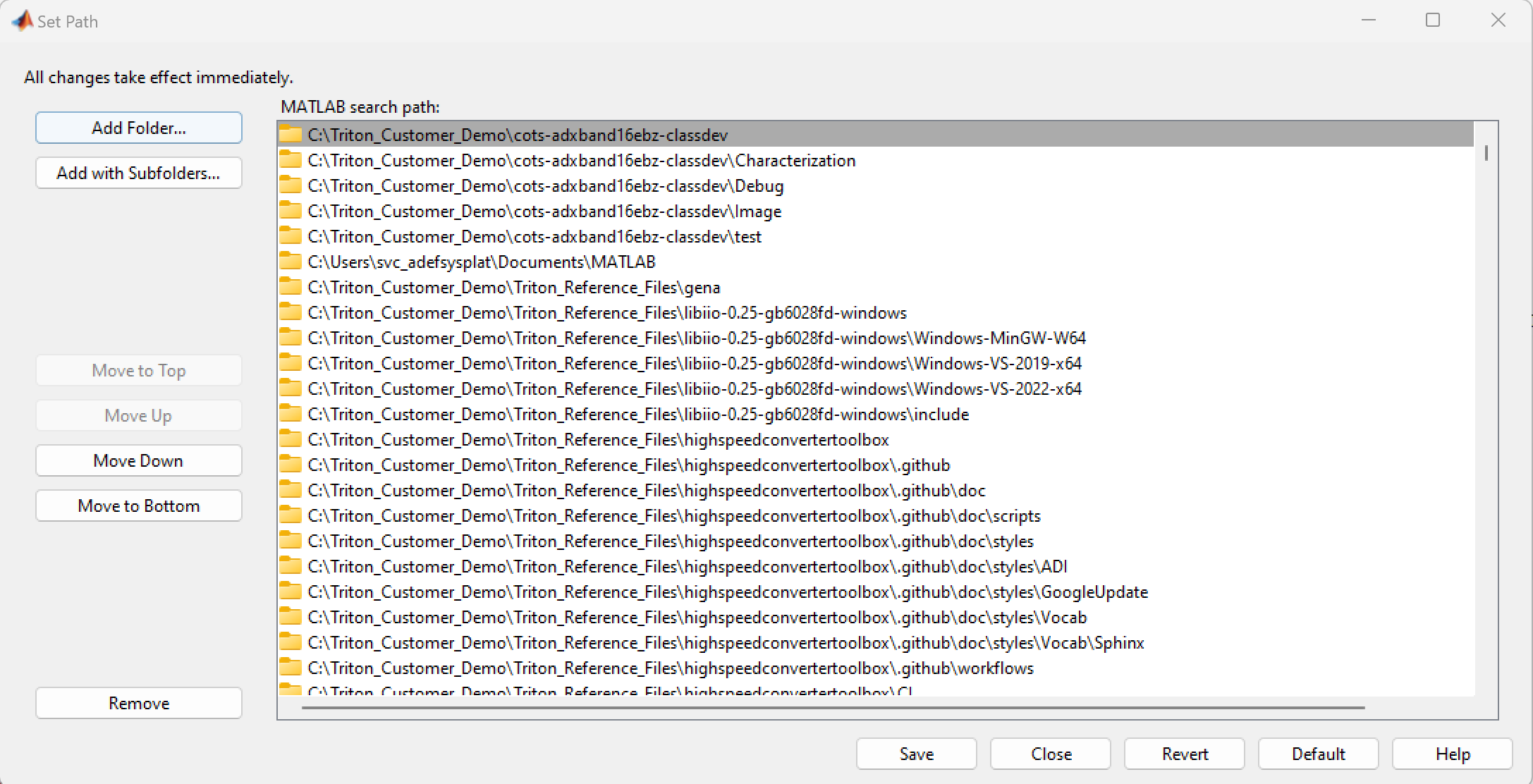Click folder icon beside Windows-MinGW-W64 entry
This screenshot has height=784, width=1533.
coord(290,338)
